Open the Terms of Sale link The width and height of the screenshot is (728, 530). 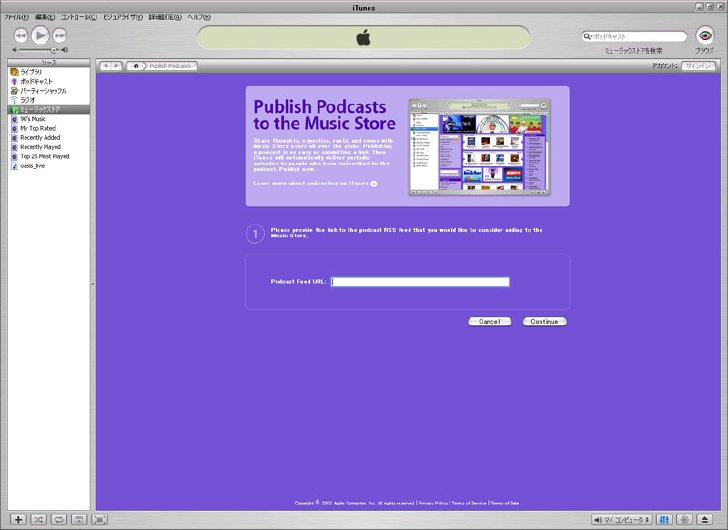pos(505,503)
